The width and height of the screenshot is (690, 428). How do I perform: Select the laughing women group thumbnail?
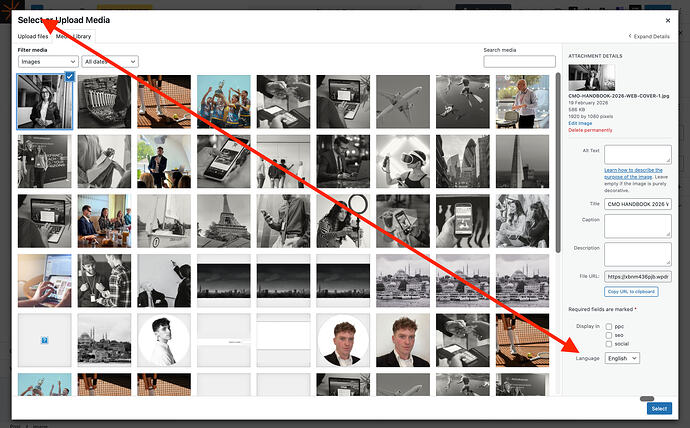tap(522, 221)
